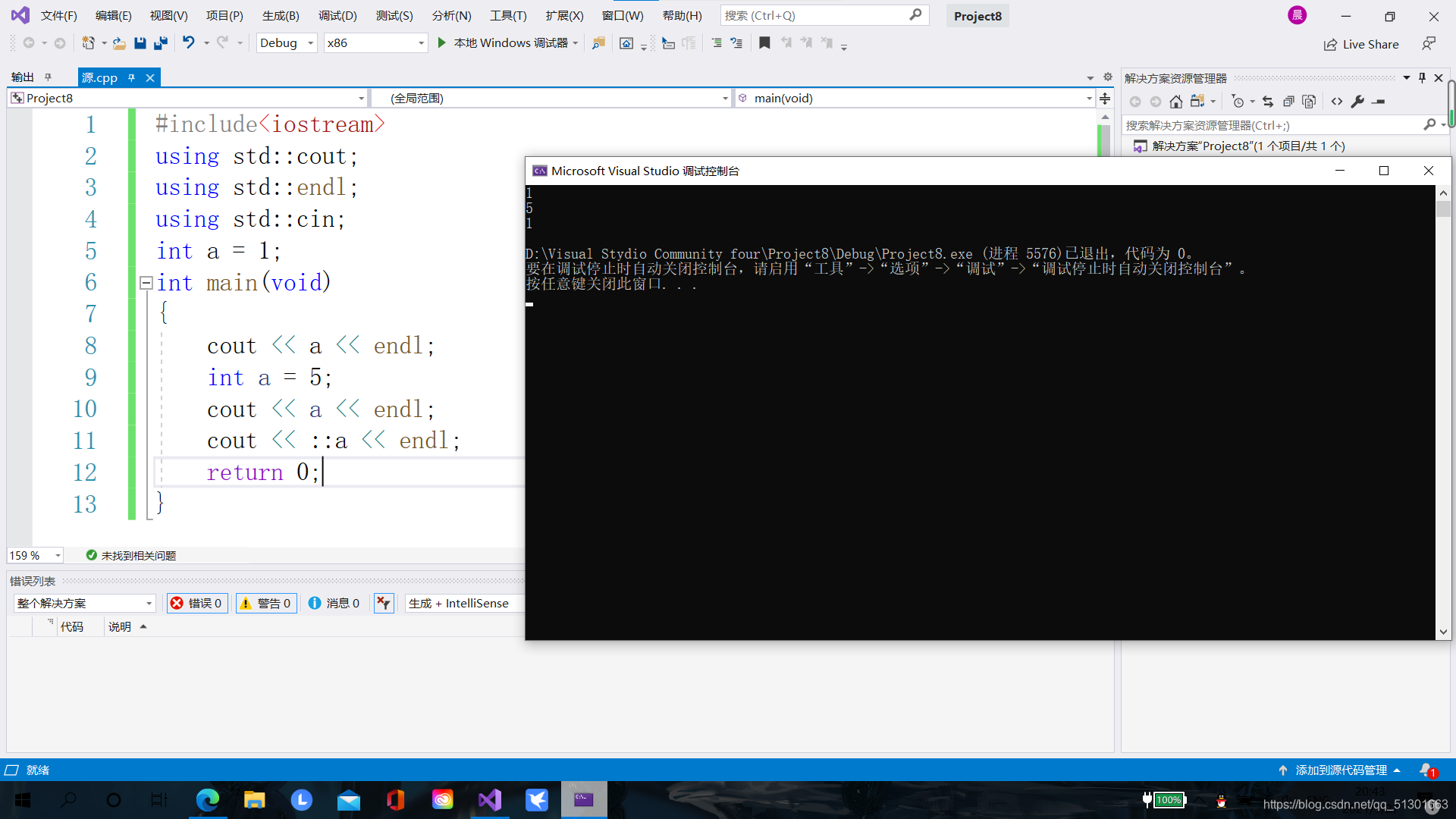The height and width of the screenshot is (819, 1456).
Task: Select the 源.cpp editor tab
Action: click(100, 77)
